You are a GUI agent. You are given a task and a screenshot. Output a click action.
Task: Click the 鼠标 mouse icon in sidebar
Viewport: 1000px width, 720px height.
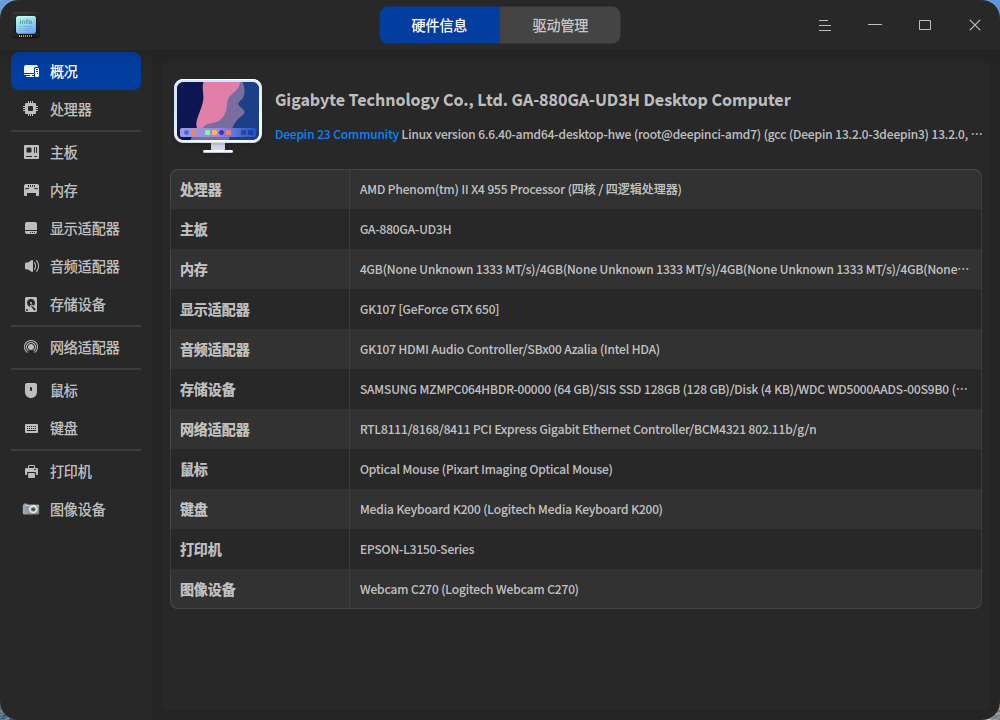(x=31, y=390)
